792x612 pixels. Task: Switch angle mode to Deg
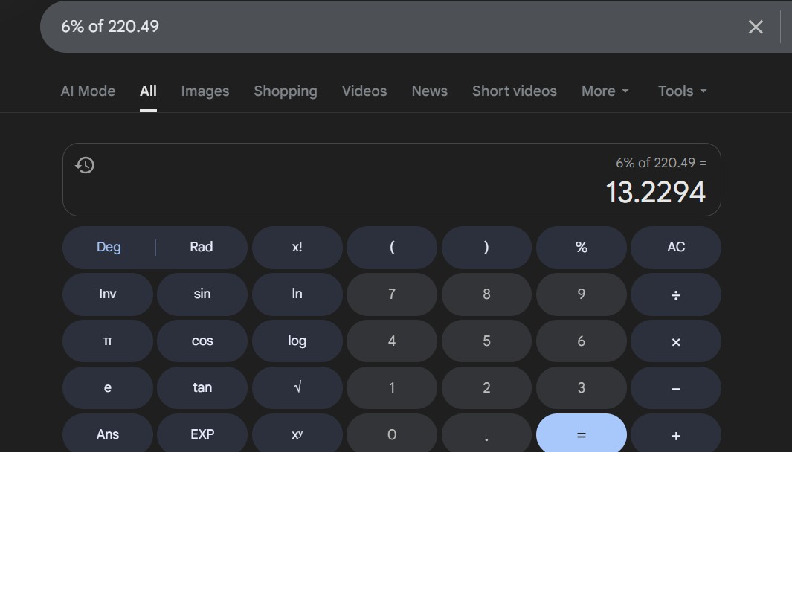[108, 247]
